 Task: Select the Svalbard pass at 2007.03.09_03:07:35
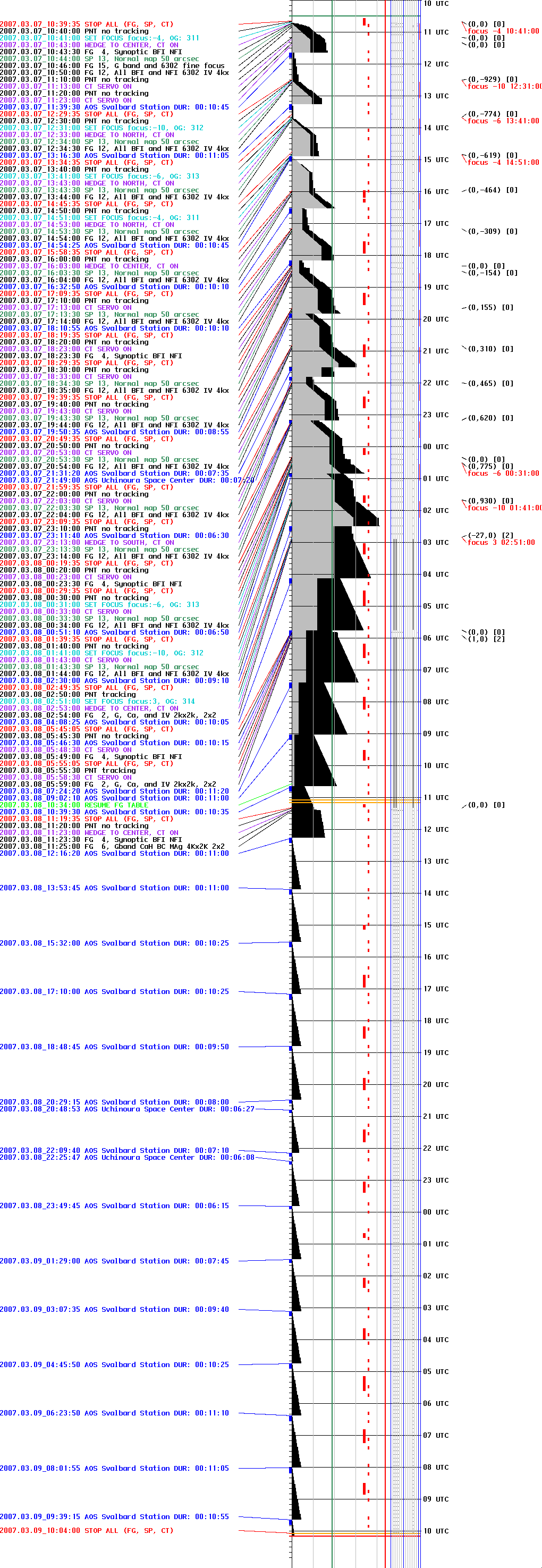[x=114, y=1309]
